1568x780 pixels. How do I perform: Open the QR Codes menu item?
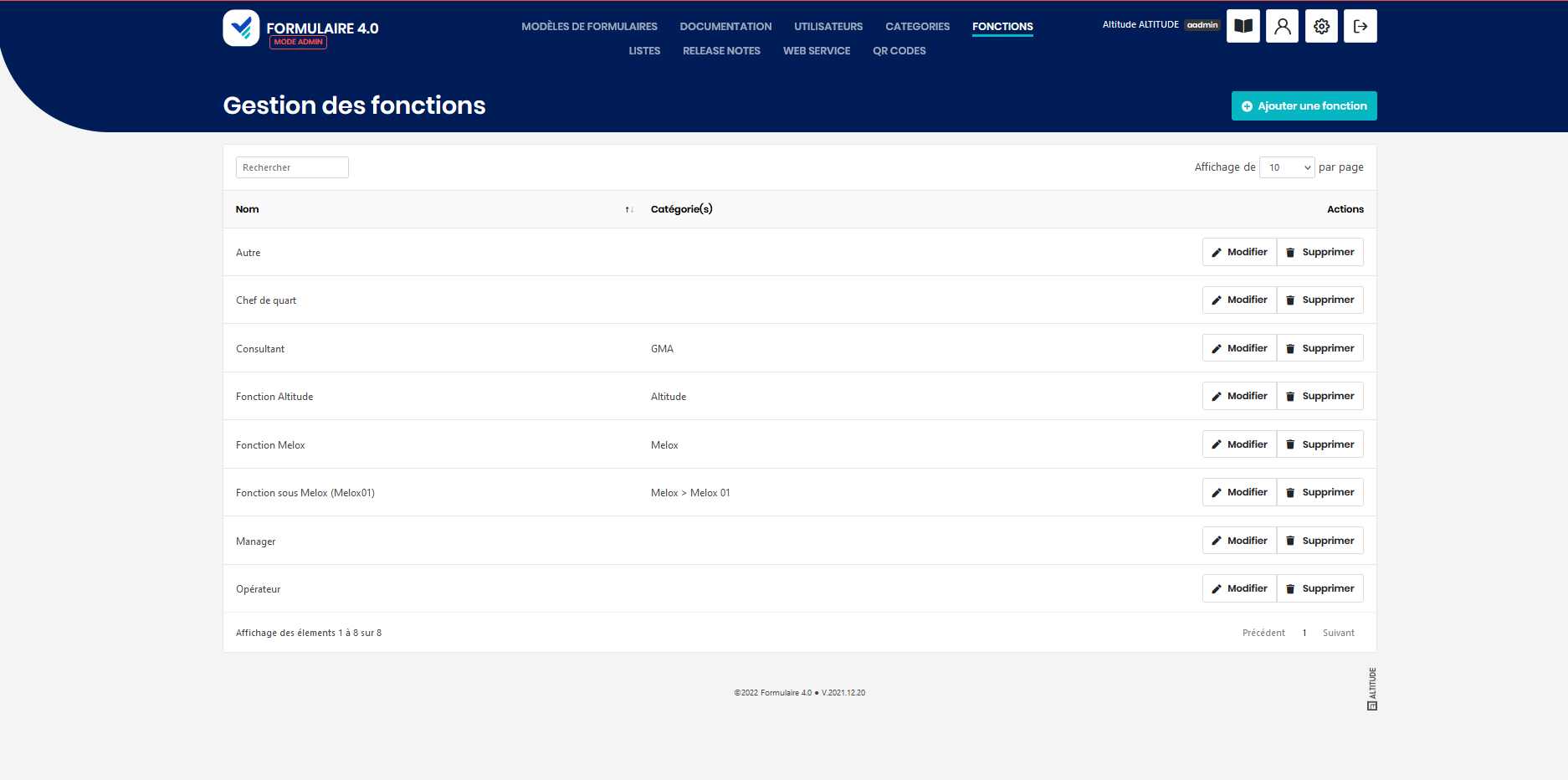point(899,51)
